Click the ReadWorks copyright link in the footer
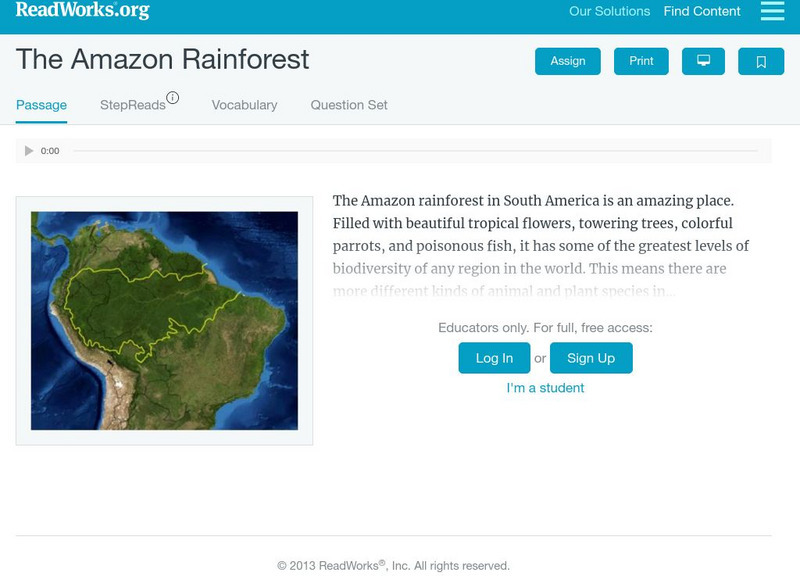800x576 pixels. (x=397, y=563)
